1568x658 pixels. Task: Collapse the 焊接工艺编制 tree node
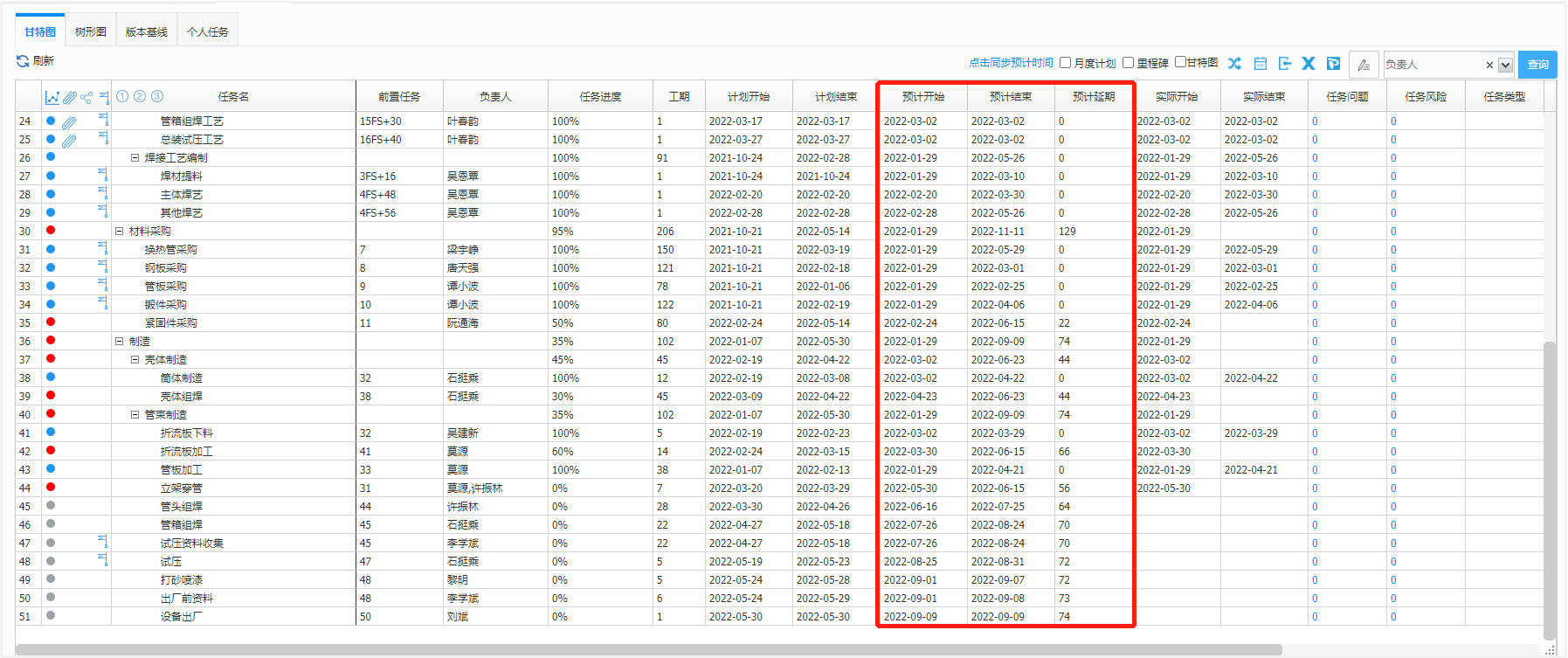click(135, 158)
